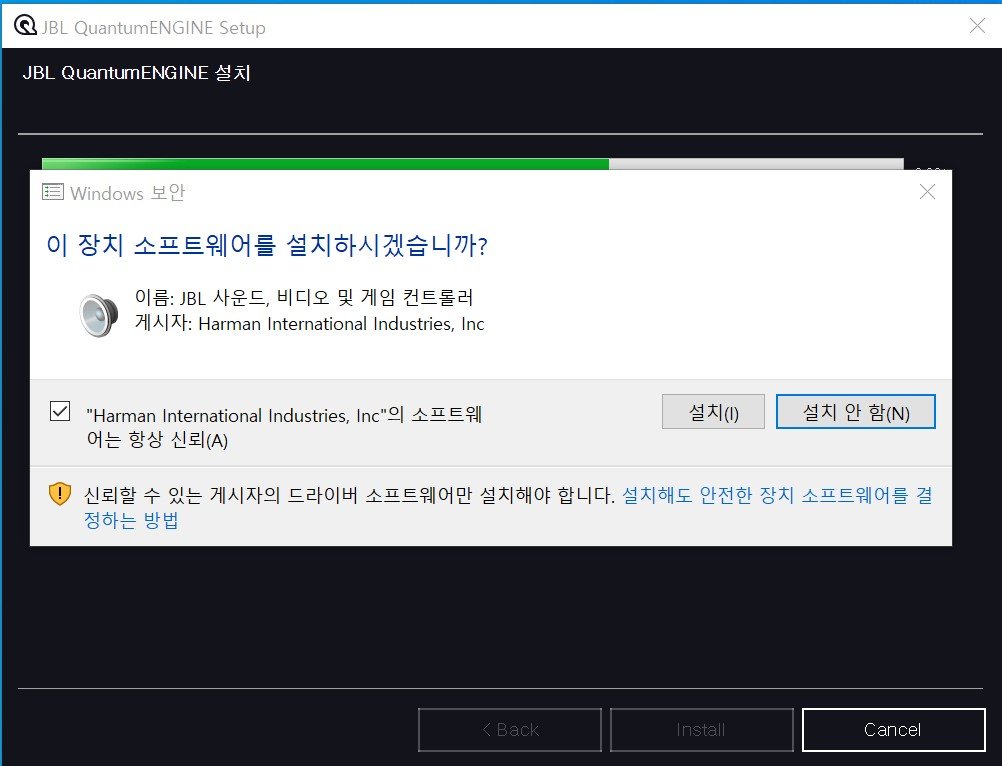Close the Windows 보안 dialog
Image resolution: width=1002 pixels, height=766 pixels.
click(x=927, y=192)
